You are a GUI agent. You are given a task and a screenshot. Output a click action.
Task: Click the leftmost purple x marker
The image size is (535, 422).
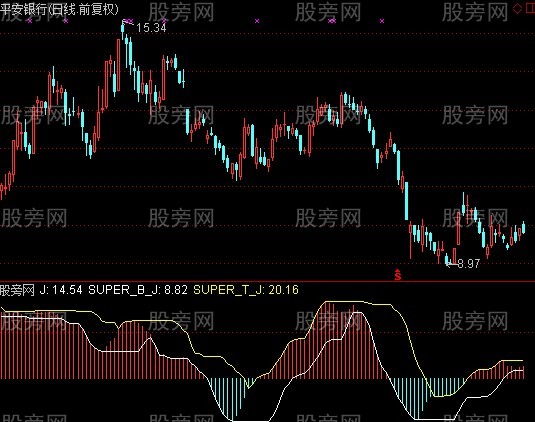point(30,21)
